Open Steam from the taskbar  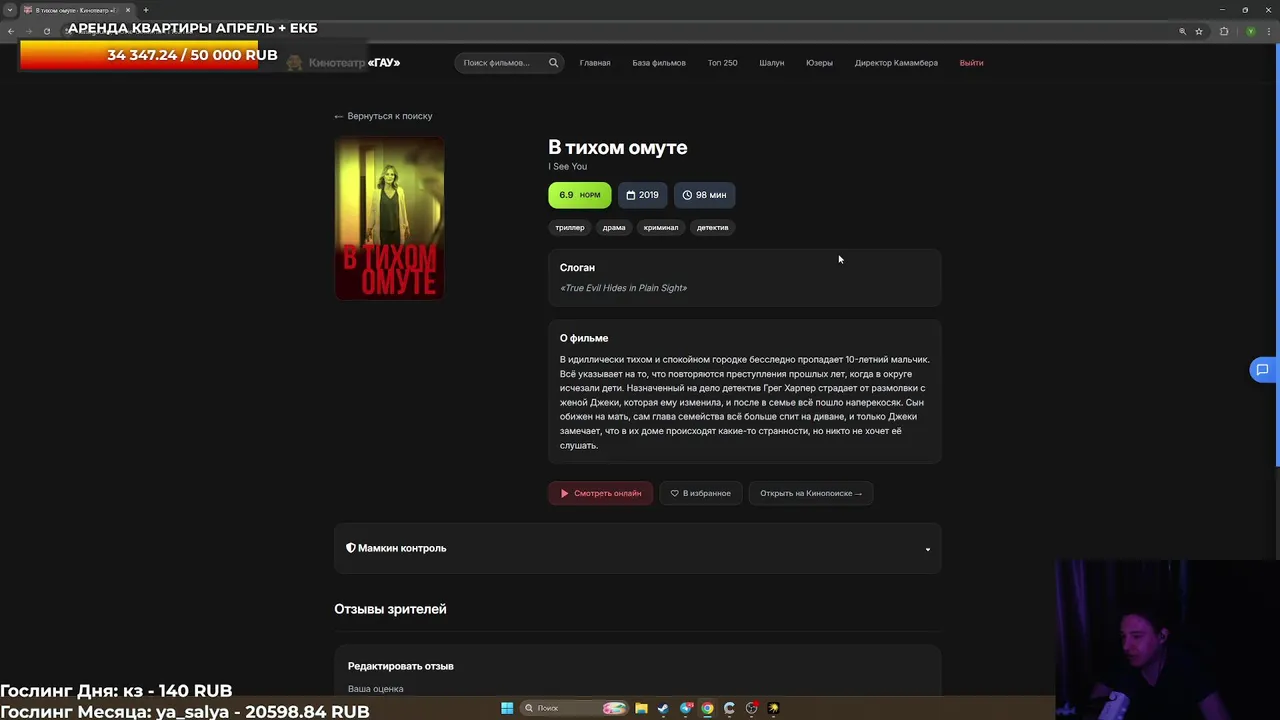pos(663,708)
